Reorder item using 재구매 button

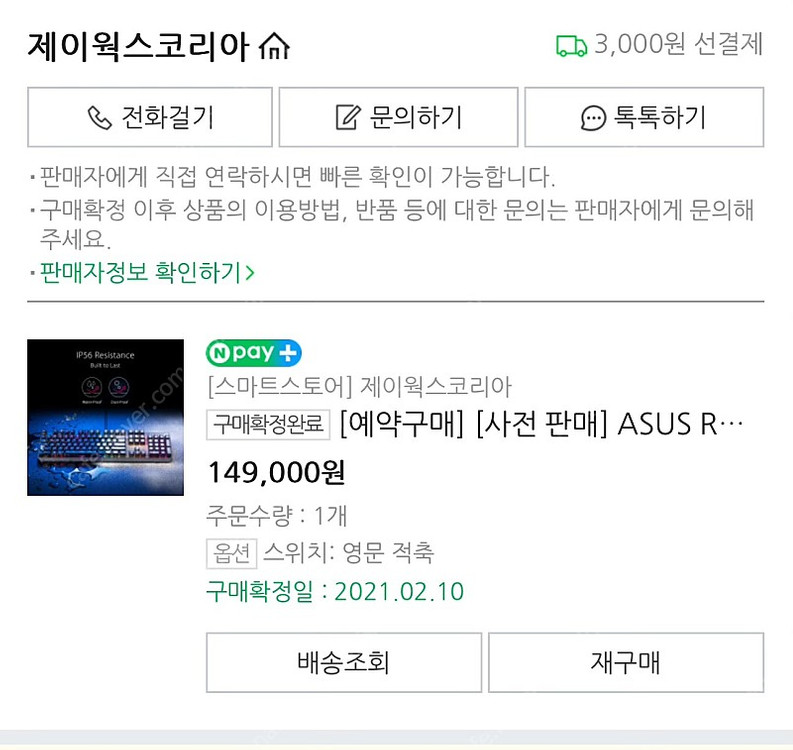(625, 662)
